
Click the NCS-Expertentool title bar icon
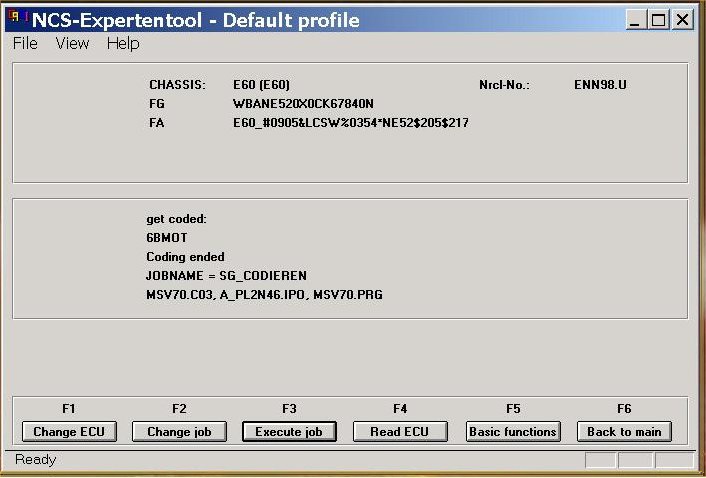17,18
